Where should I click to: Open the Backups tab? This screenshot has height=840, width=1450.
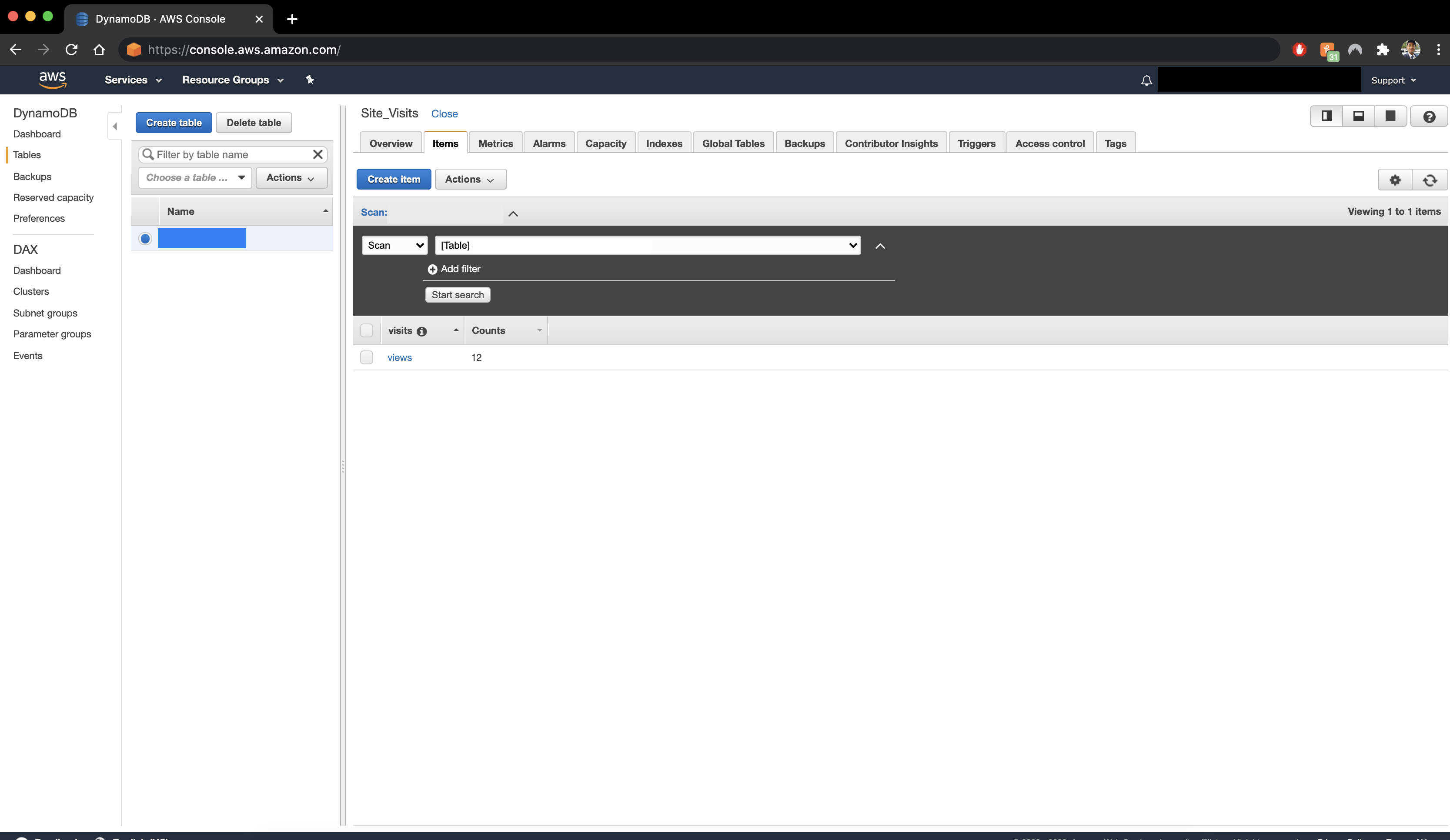pos(805,143)
